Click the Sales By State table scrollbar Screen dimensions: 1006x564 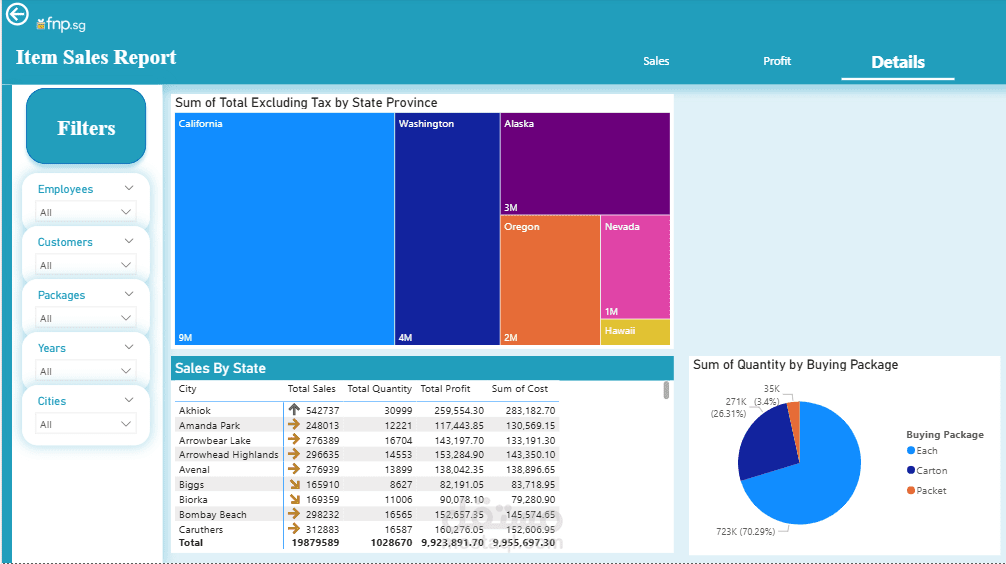click(x=666, y=389)
